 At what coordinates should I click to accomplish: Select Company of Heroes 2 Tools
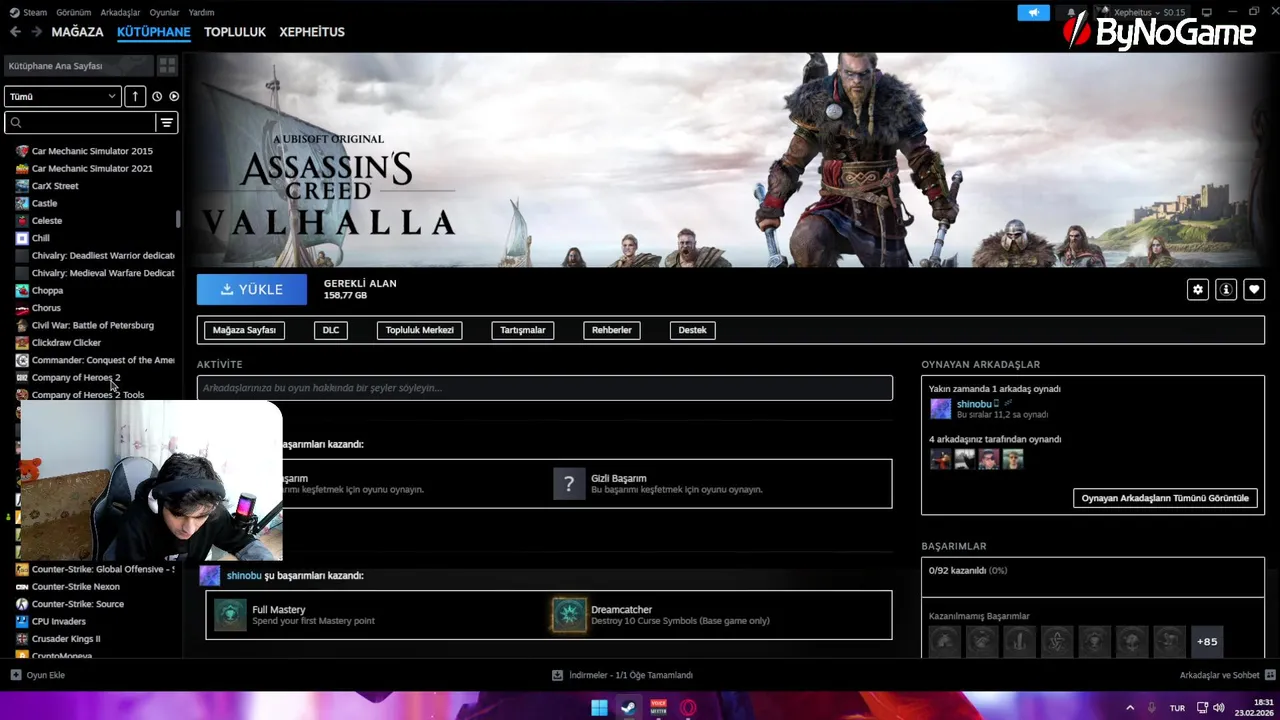coord(88,395)
